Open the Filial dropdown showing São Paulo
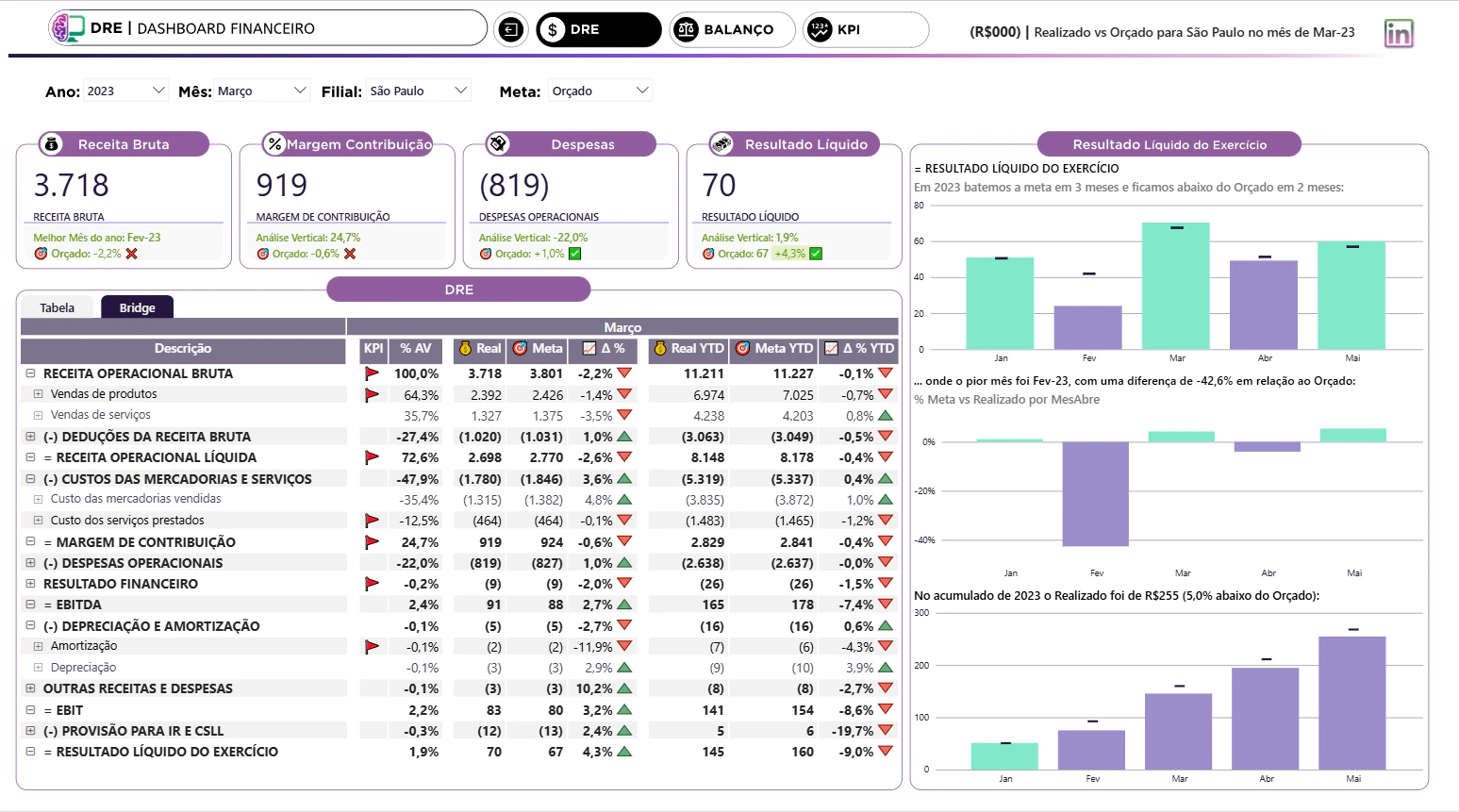 coord(419,91)
